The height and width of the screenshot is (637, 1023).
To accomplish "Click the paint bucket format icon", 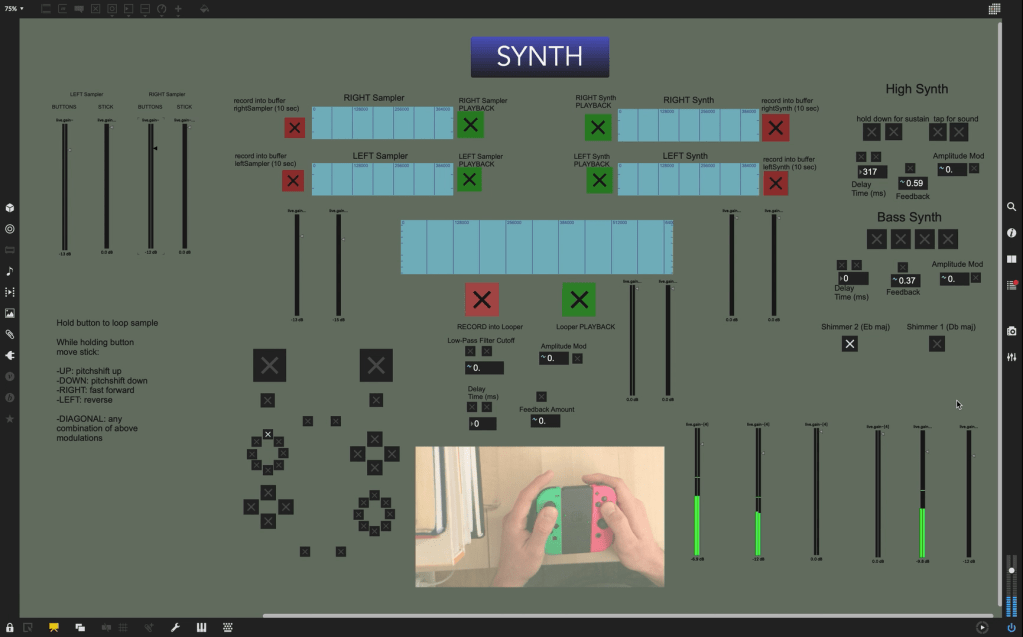I will coord(204,9).
